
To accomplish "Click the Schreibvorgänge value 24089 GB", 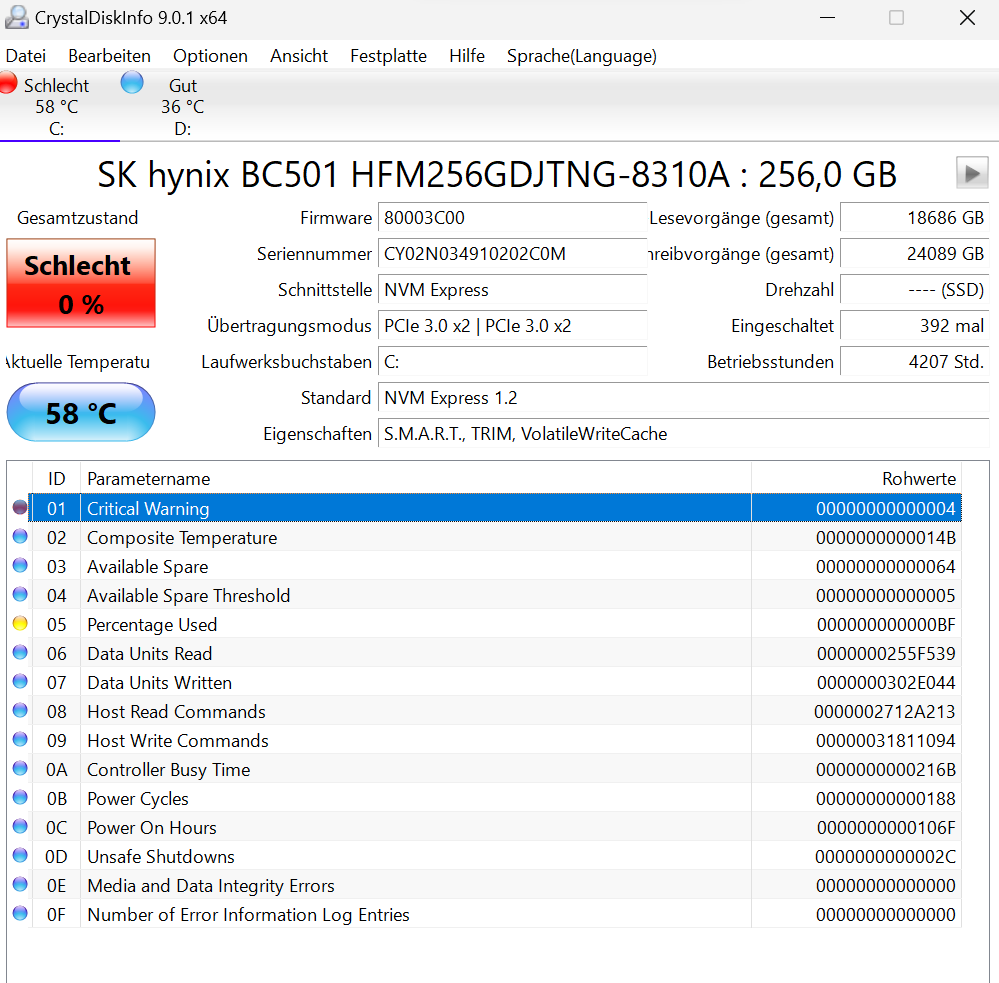I will (x=914, y=254).
